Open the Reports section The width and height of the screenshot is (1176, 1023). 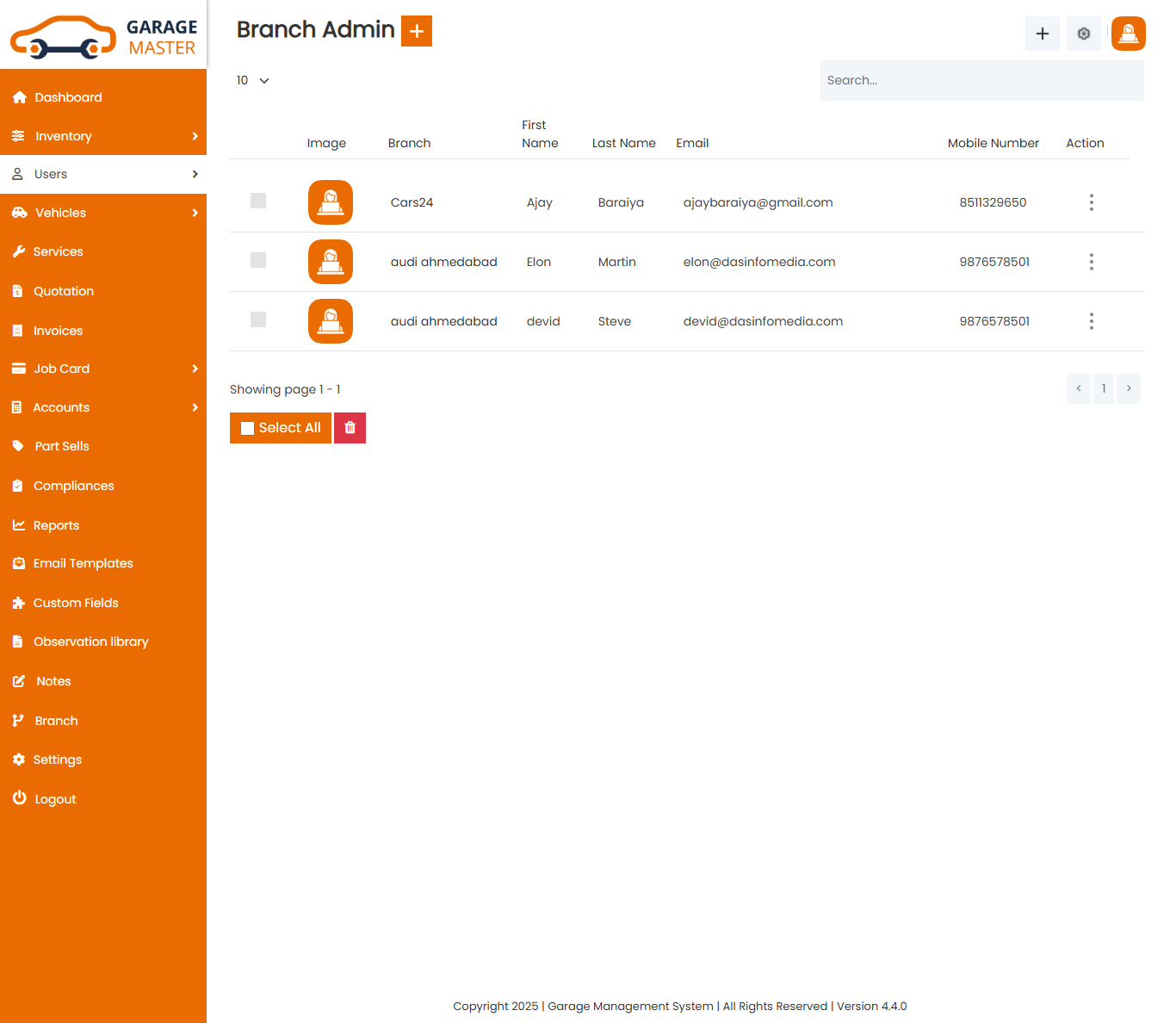[x=57, y=525]
